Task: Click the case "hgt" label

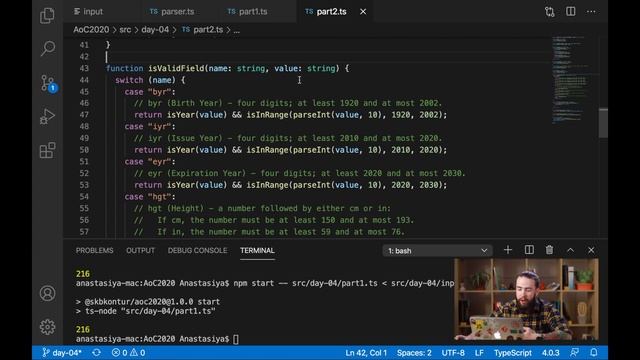Action: (150, 197)
